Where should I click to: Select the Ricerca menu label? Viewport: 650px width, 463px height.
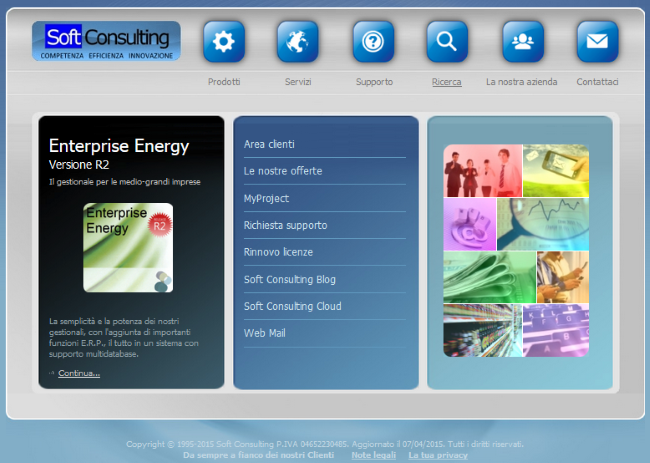tap(446, 82)
